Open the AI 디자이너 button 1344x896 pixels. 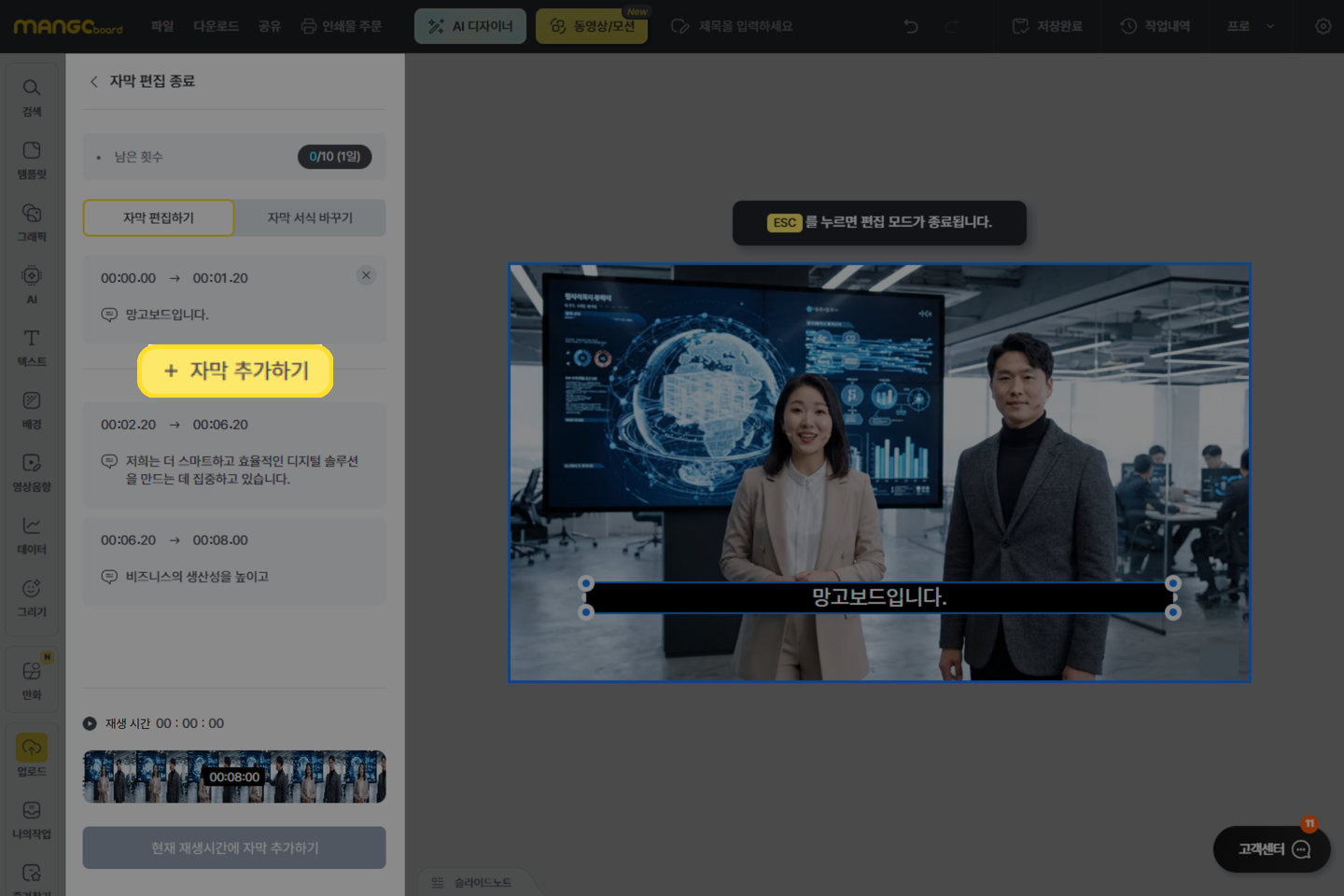tap(470, 26)
